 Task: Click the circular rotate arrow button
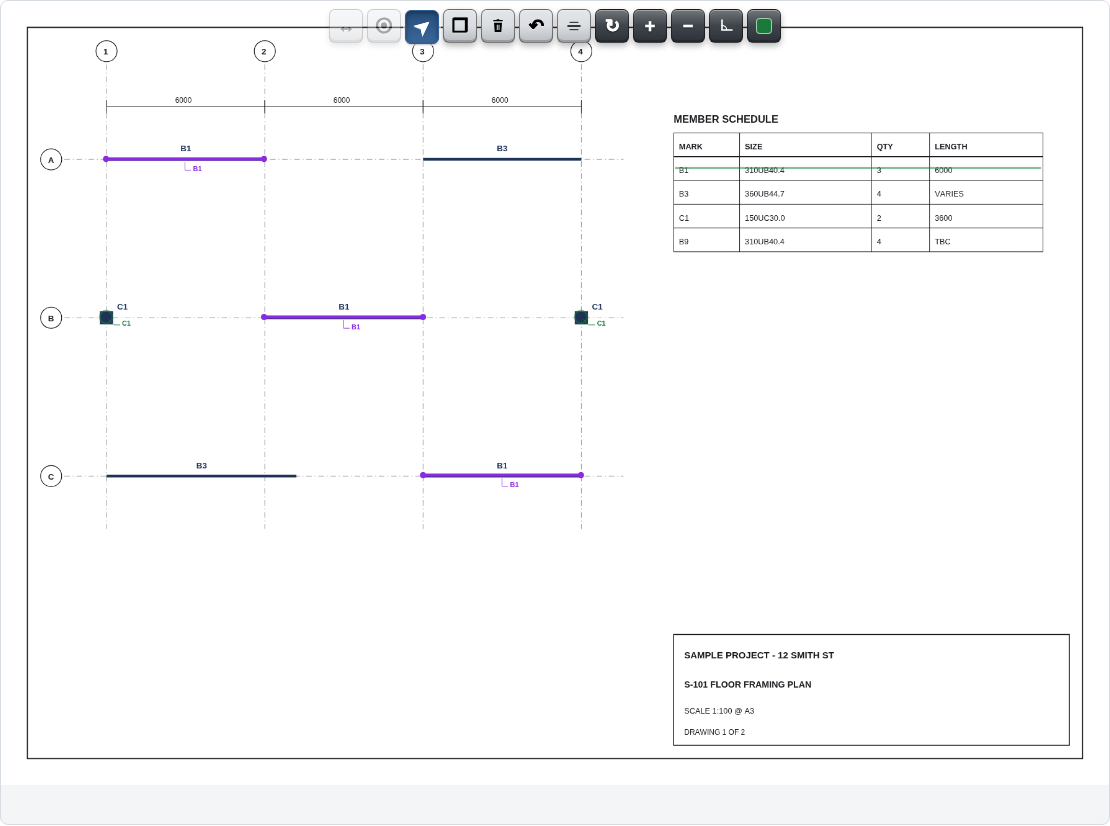612,27
